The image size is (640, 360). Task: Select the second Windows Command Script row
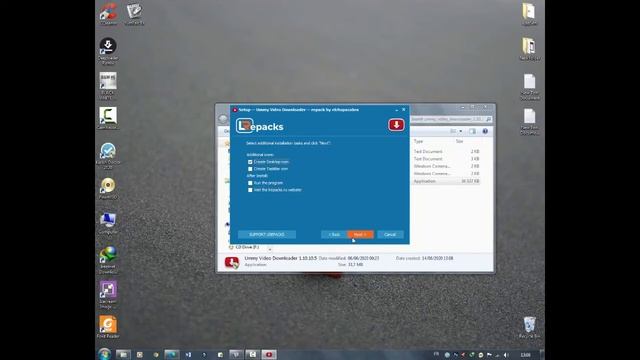(x=446, y=173)
